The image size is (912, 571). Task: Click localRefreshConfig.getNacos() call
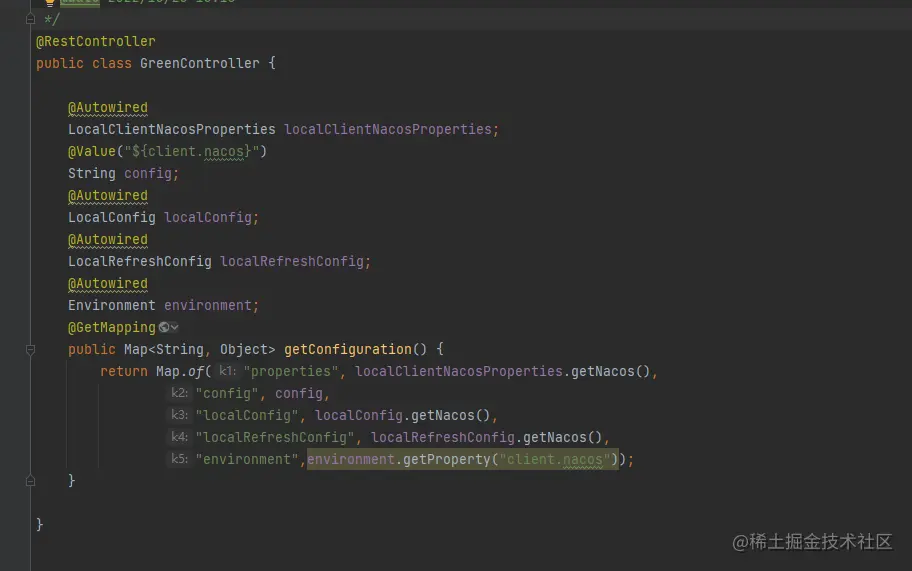(486, 438)
